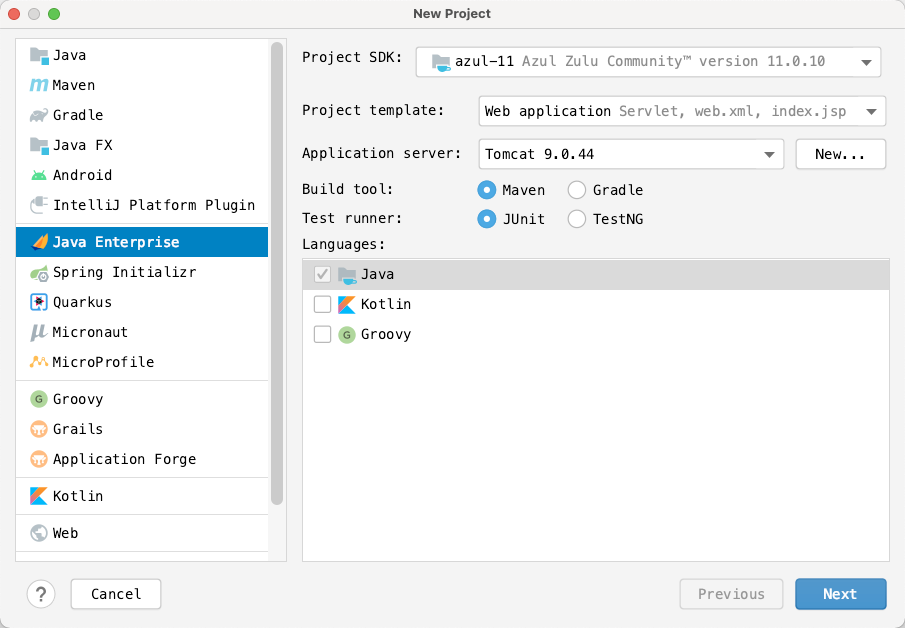Click the Grails icon
Viewport: 905px width, 628px height.
pyautogui.click(x=39, y=429)
